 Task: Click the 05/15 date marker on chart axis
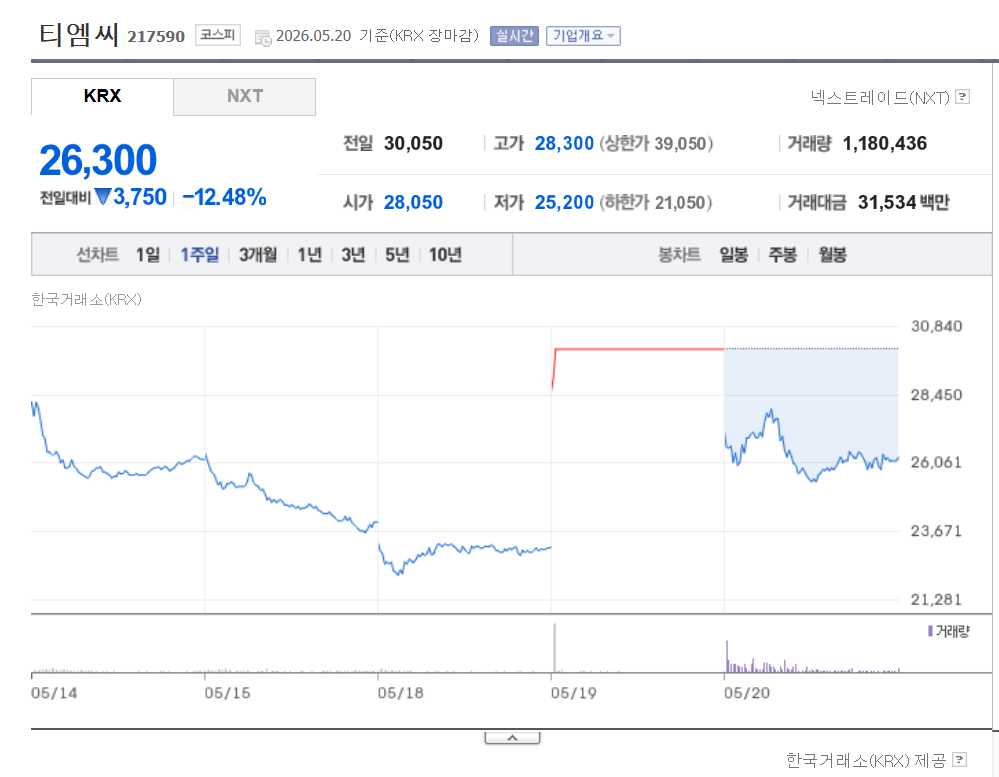click(227, 693)
